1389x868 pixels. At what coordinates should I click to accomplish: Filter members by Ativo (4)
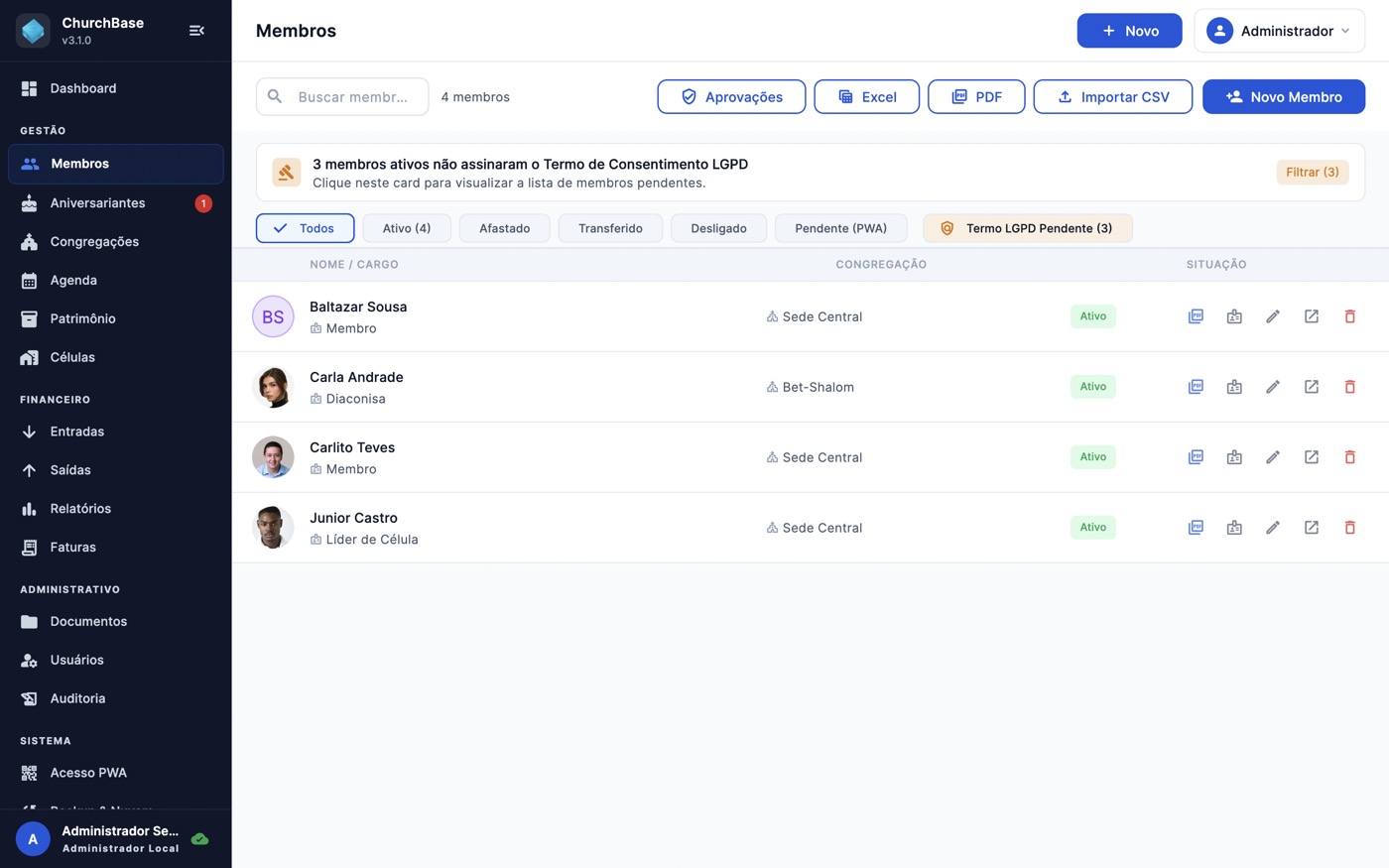click(407, 228)
